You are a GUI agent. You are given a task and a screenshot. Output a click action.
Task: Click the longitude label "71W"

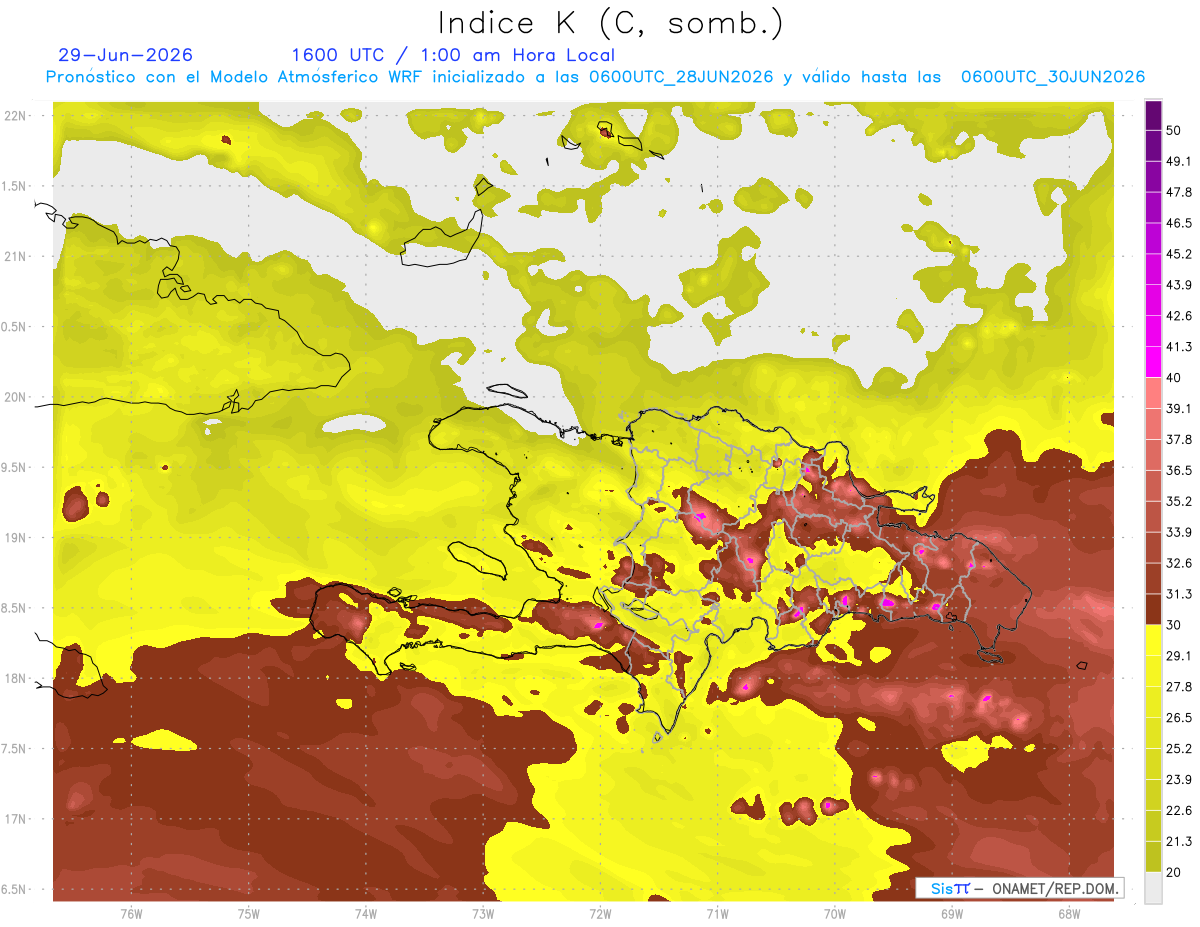(x=717, y=914)
